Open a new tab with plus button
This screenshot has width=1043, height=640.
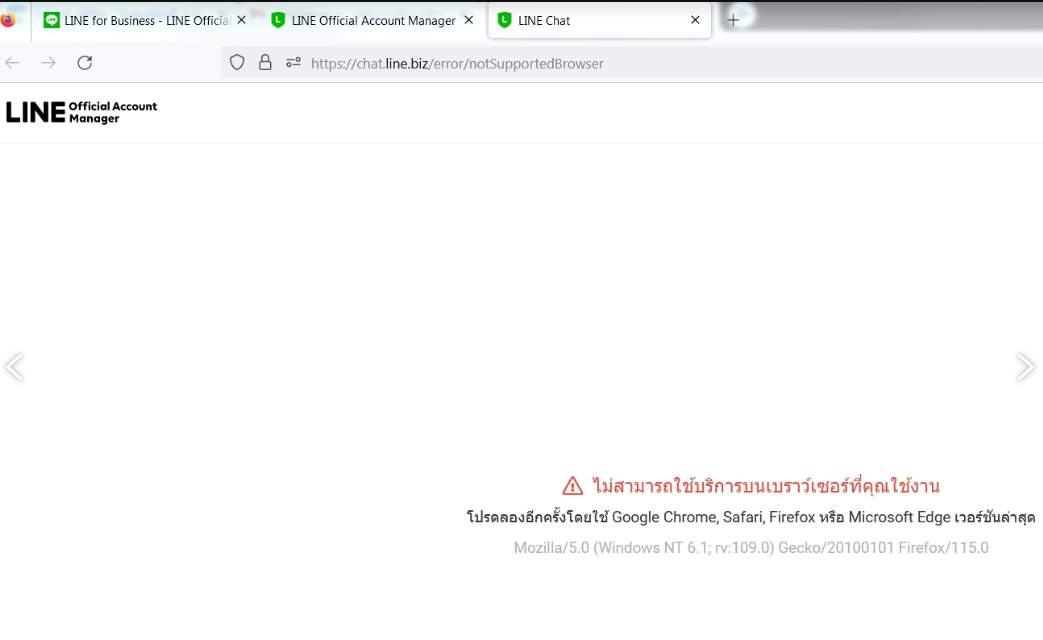tap(733, 20)
